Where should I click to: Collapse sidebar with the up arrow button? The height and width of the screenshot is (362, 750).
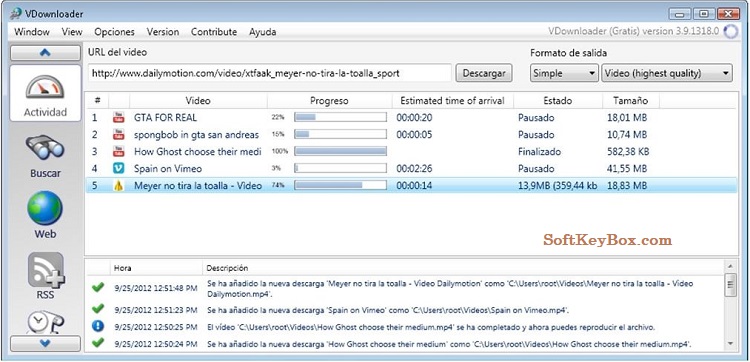(45, 53)
